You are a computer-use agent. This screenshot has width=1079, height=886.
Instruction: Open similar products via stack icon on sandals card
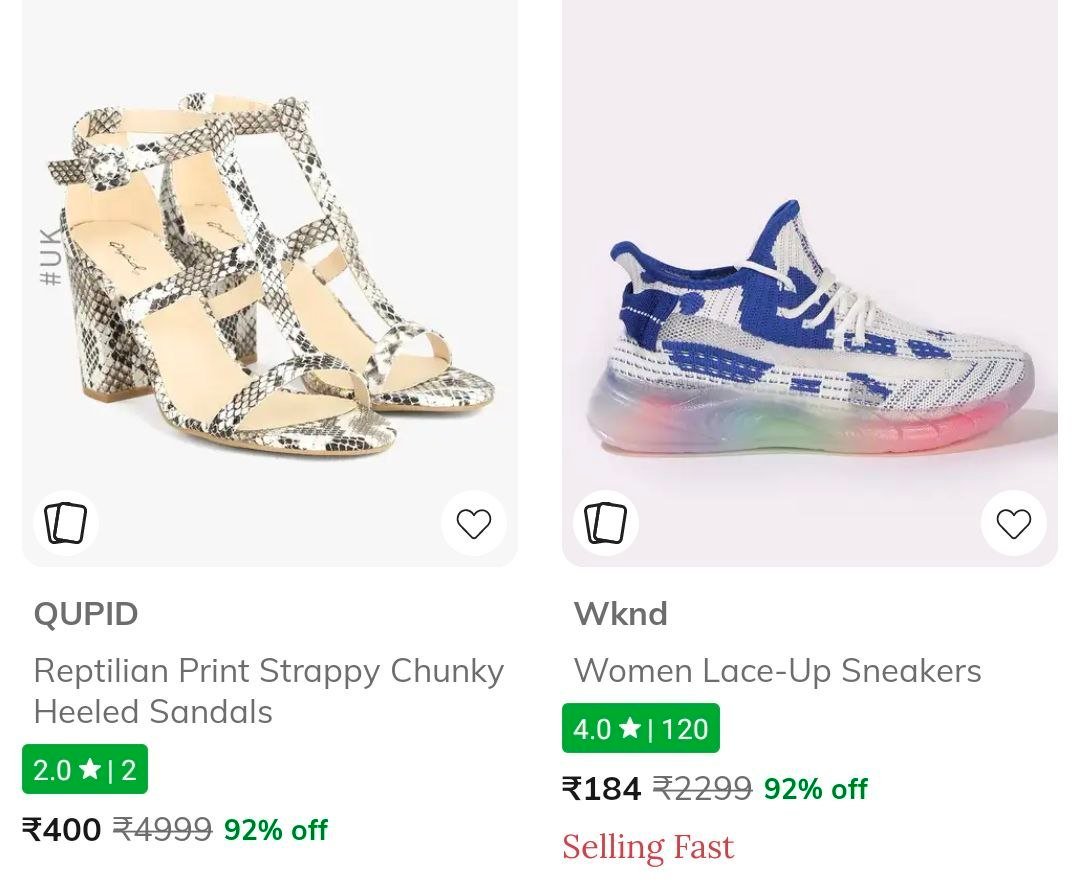(x=65, y=522)
